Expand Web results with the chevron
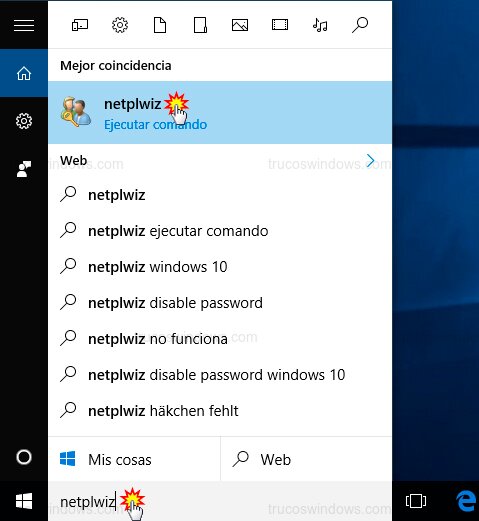Viewport: 479px width, 521px height. [370, 161]
